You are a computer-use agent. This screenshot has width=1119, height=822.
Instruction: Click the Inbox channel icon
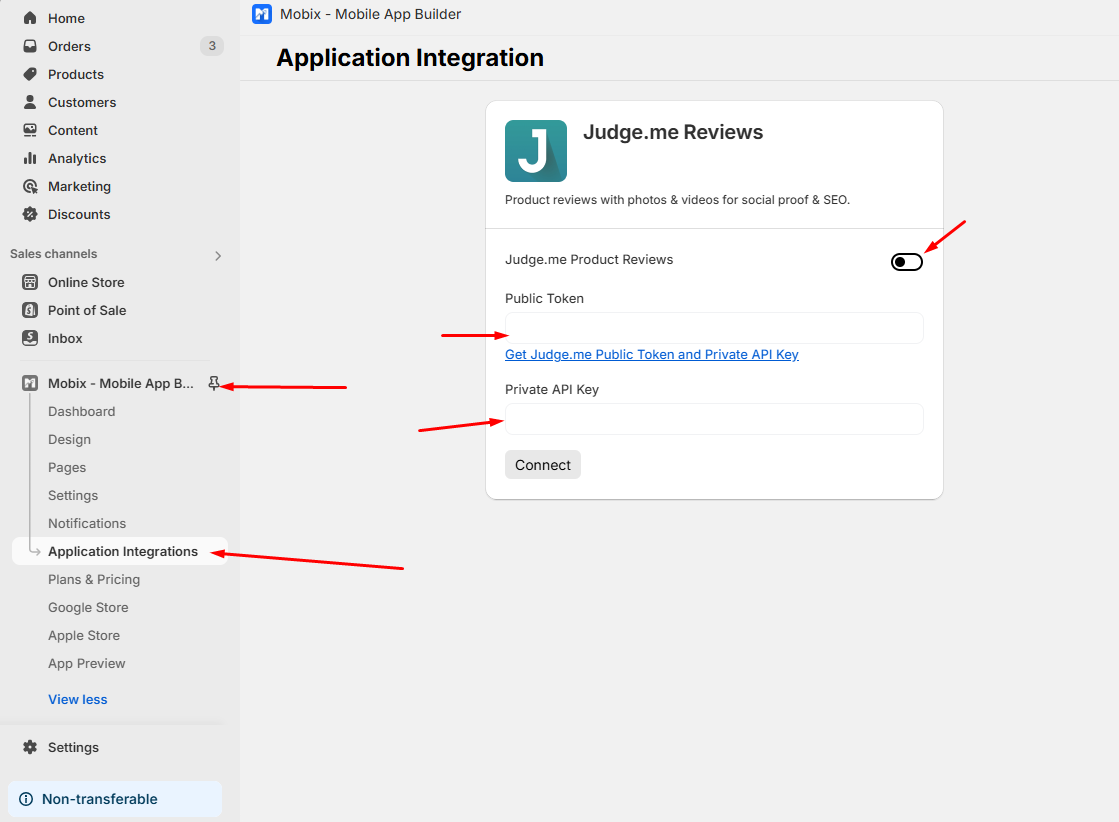coord(30,338)
